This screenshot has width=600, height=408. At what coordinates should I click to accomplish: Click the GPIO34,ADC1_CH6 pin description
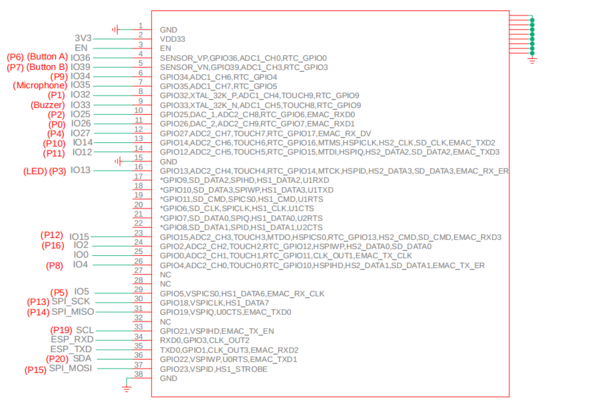pos(218,77)
